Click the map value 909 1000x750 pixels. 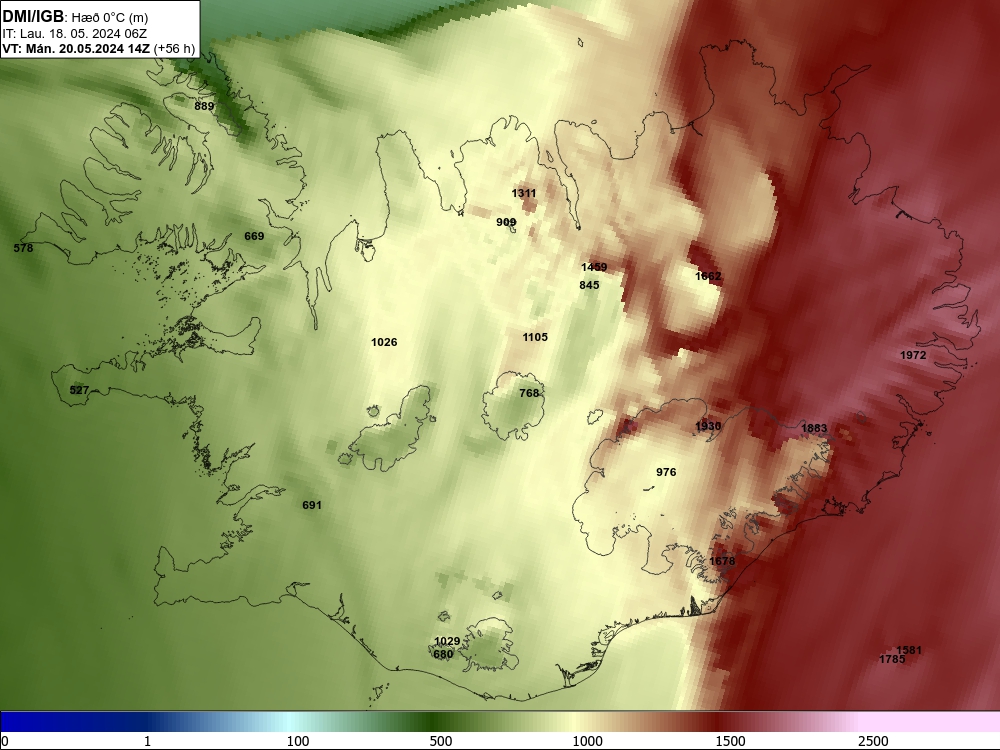[506, 222]
